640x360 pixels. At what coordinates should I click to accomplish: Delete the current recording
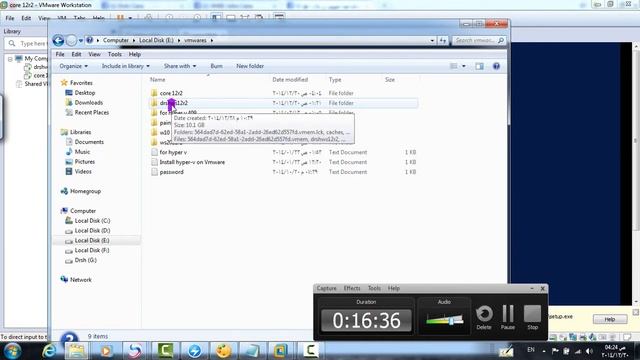tap(484, 317)
